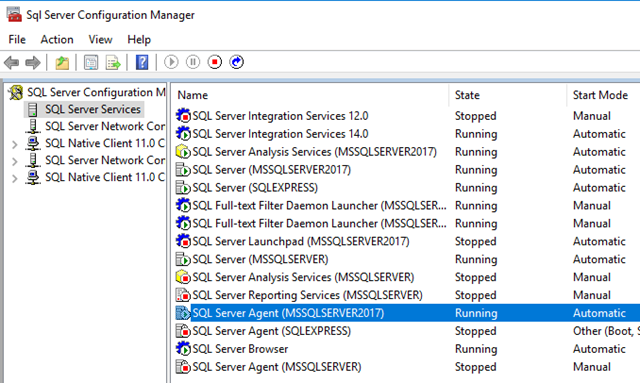Select SQL Server Services tree node

(93, 109)
